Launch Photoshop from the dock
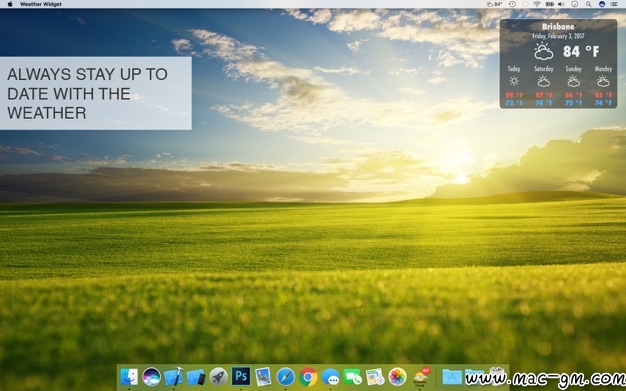The image size is (626, 391). click(x=241, y=376)
